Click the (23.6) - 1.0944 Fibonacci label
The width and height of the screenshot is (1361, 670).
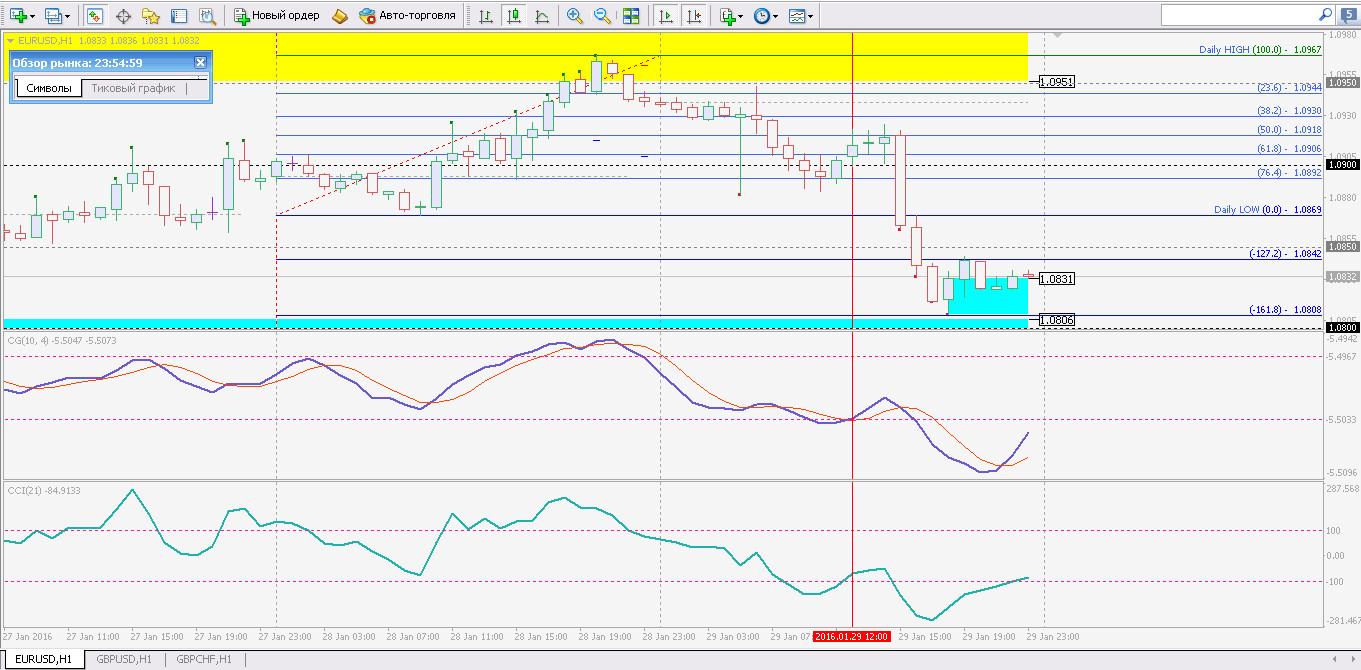click(x=1289, y=88)
